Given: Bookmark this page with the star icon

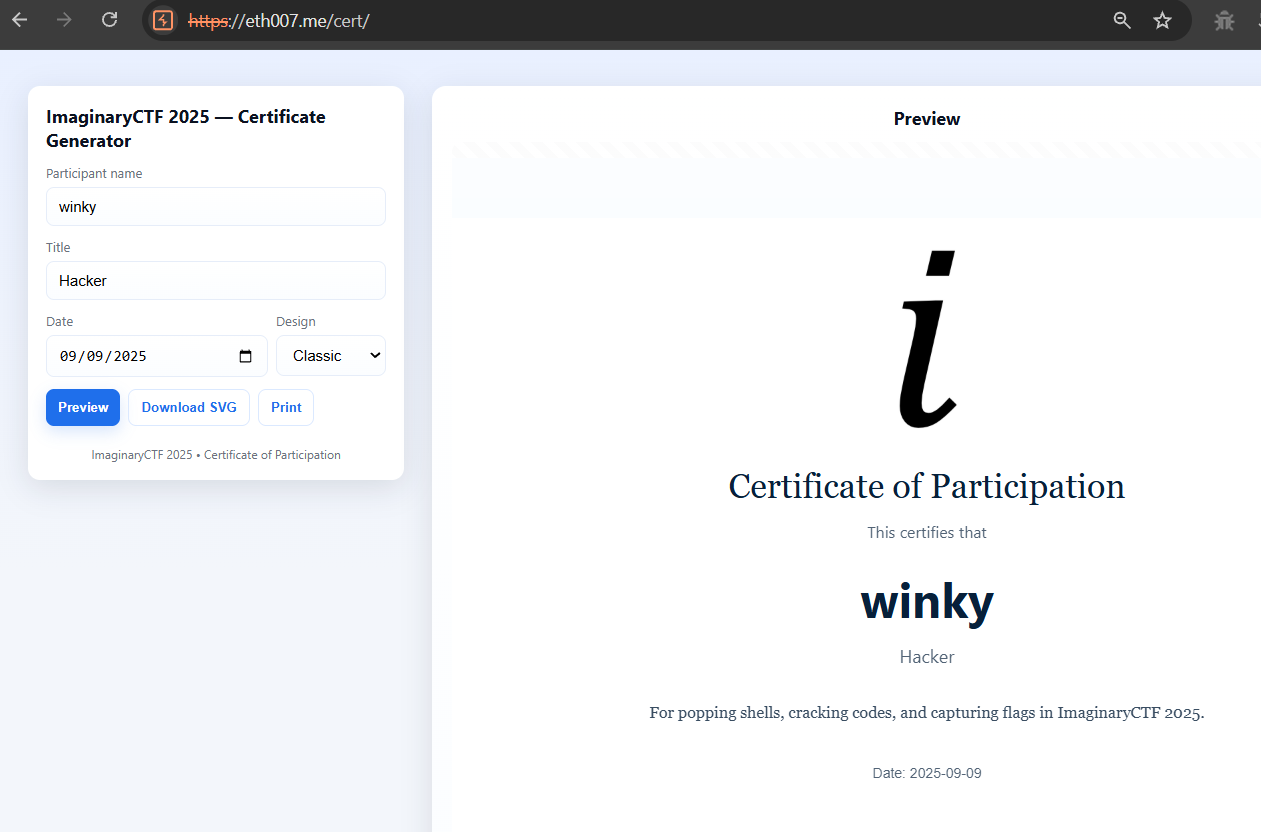Looking at the screenshot, I should [x=1162, y=20].
